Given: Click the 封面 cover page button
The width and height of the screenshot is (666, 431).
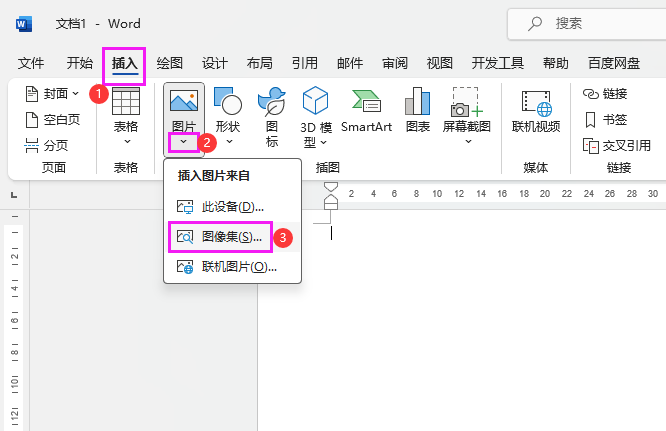Looking at the screenshot, I should 52,93.
